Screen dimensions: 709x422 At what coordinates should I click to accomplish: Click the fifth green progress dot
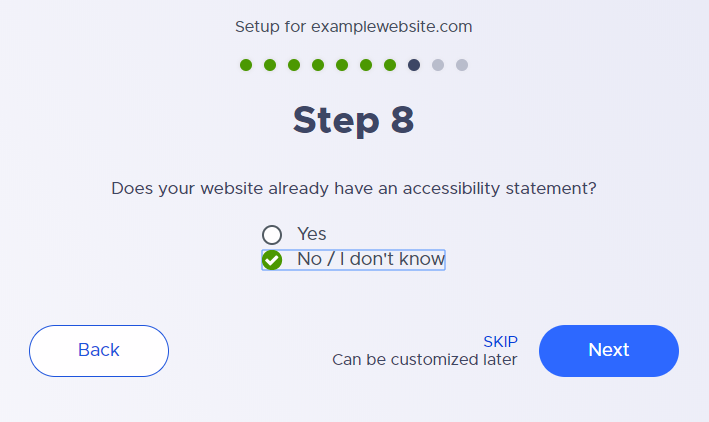click(x=342, y=65)
